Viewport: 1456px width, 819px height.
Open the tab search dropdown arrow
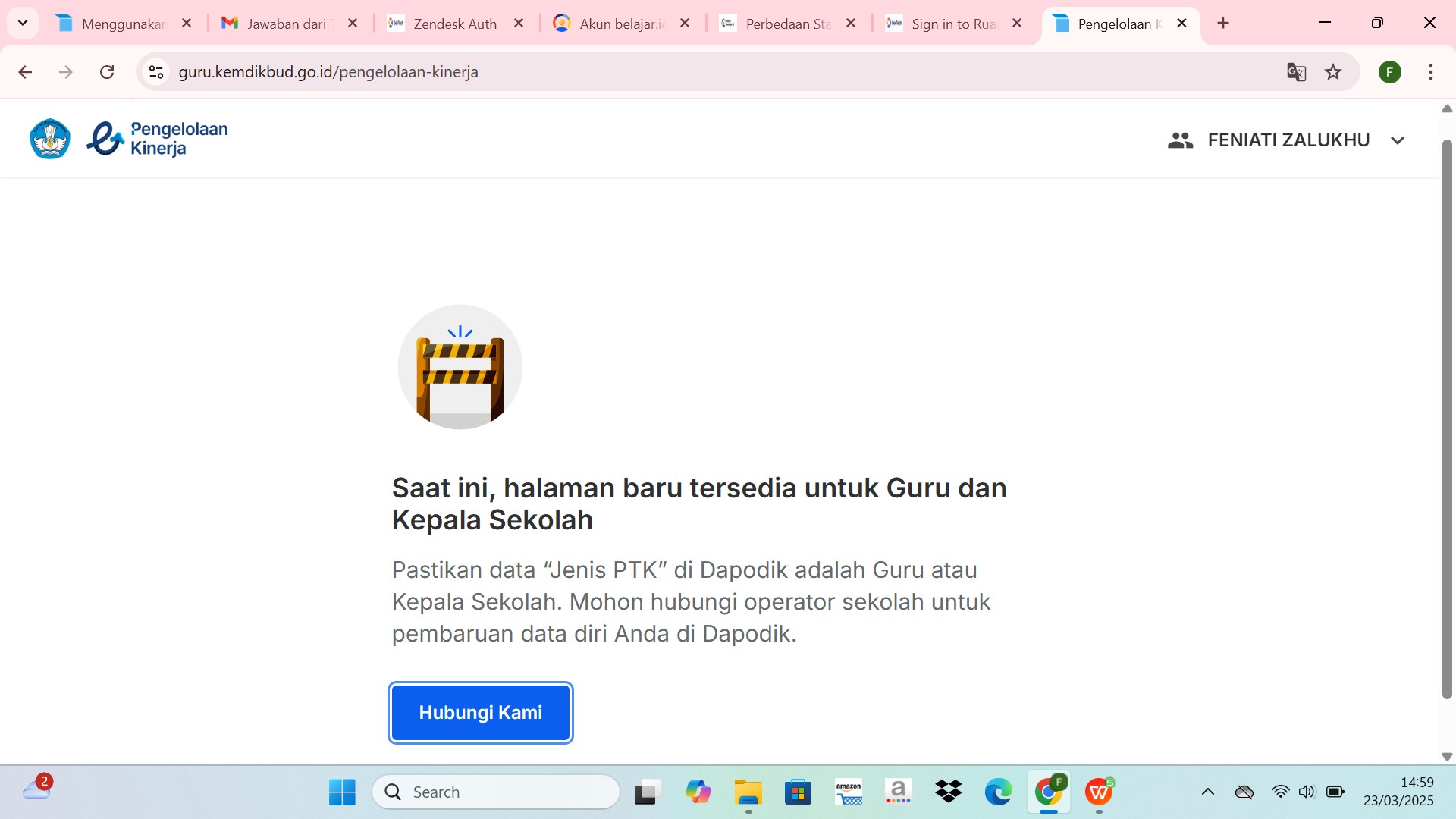click(23, 23)
